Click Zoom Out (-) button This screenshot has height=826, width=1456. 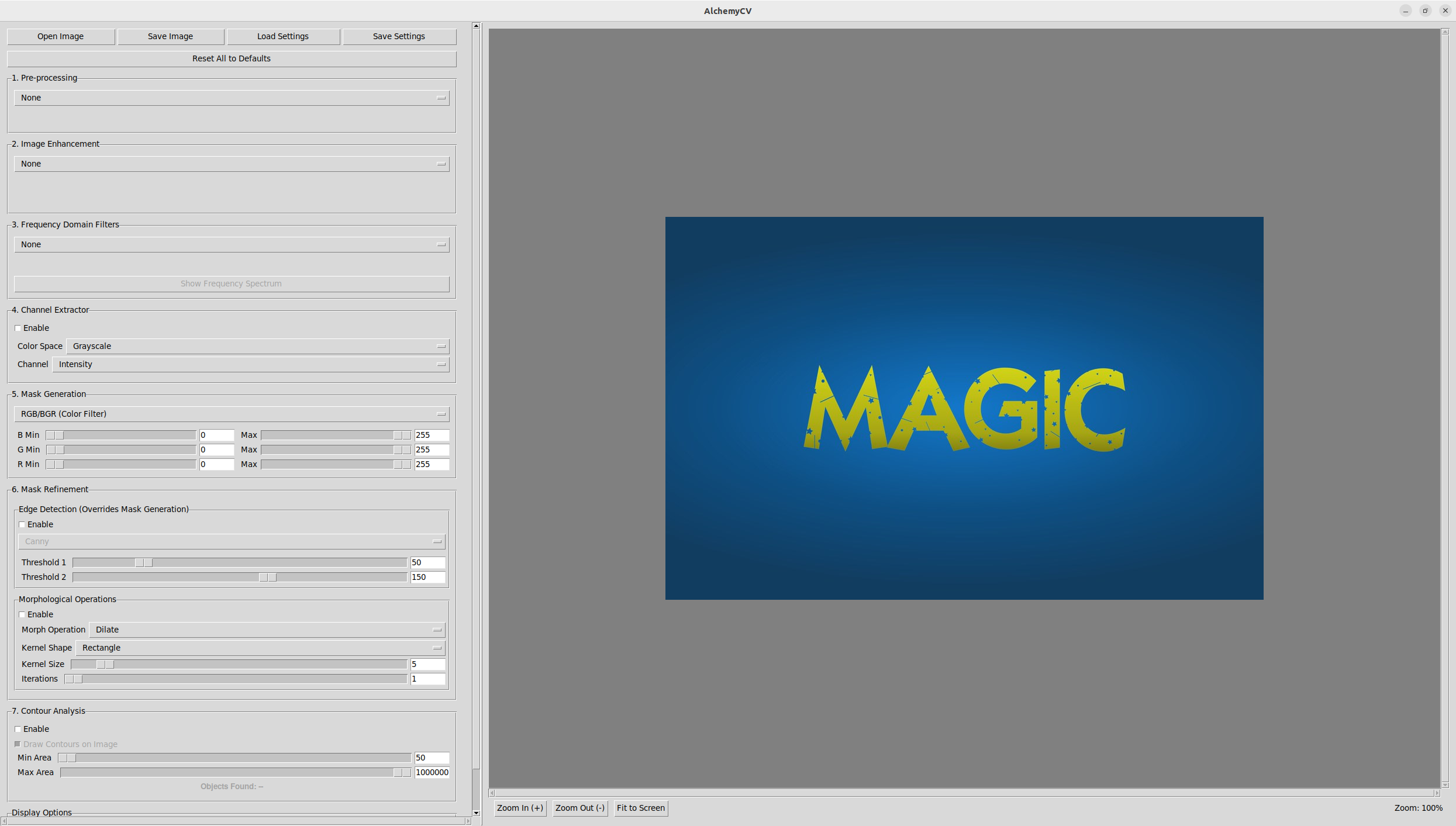pyautogui.click(x=579, y=808)
